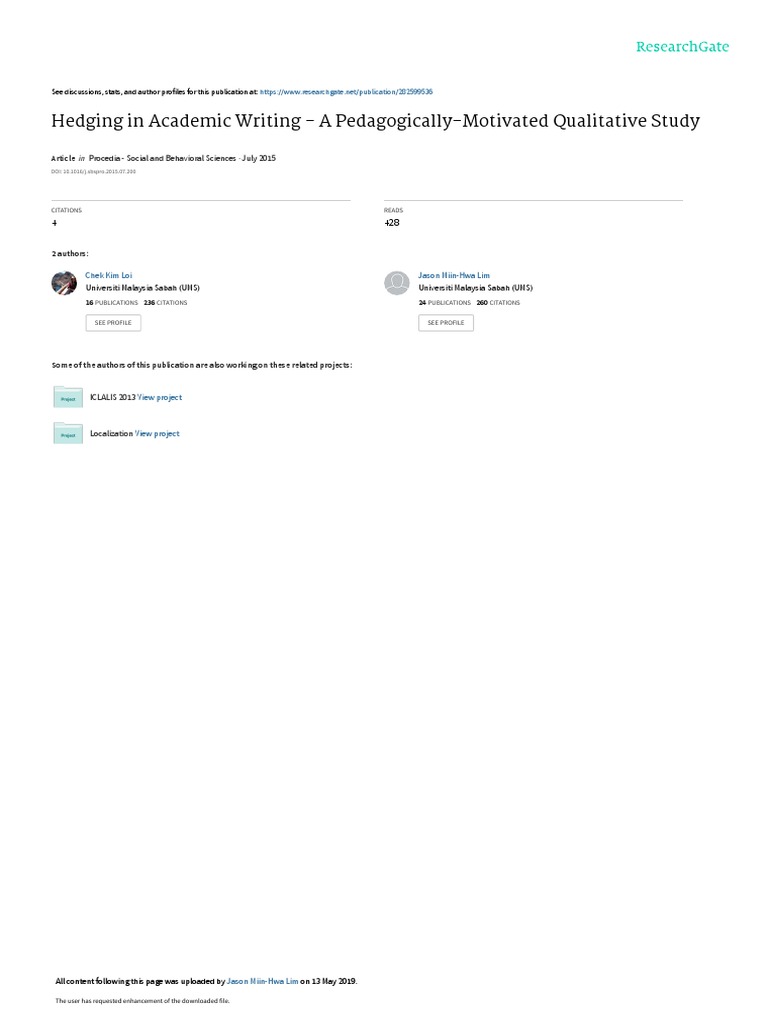Open the publication URL link
Image resolution: width=768 pixels, height=1024 pixels.
pyautogui.click(x=346, y=92)
